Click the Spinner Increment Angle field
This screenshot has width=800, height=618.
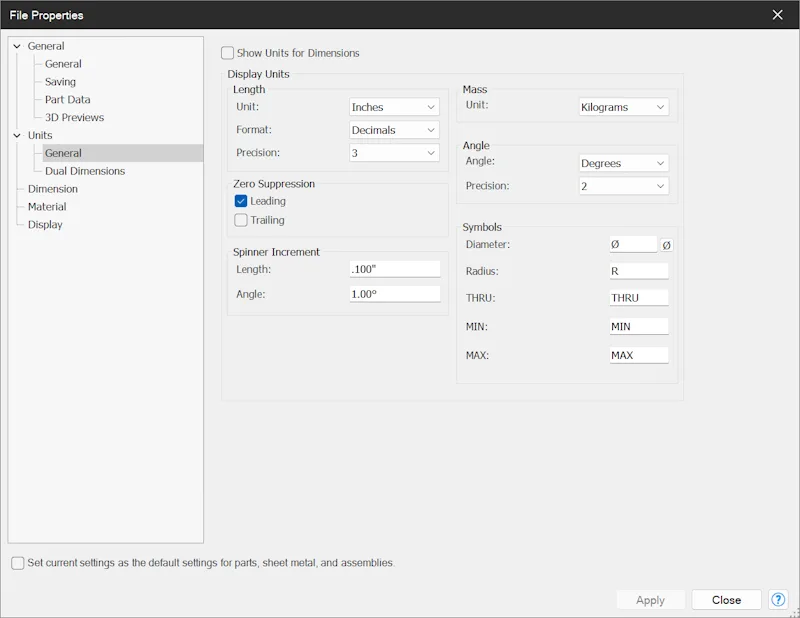click(x=395, y=294)
